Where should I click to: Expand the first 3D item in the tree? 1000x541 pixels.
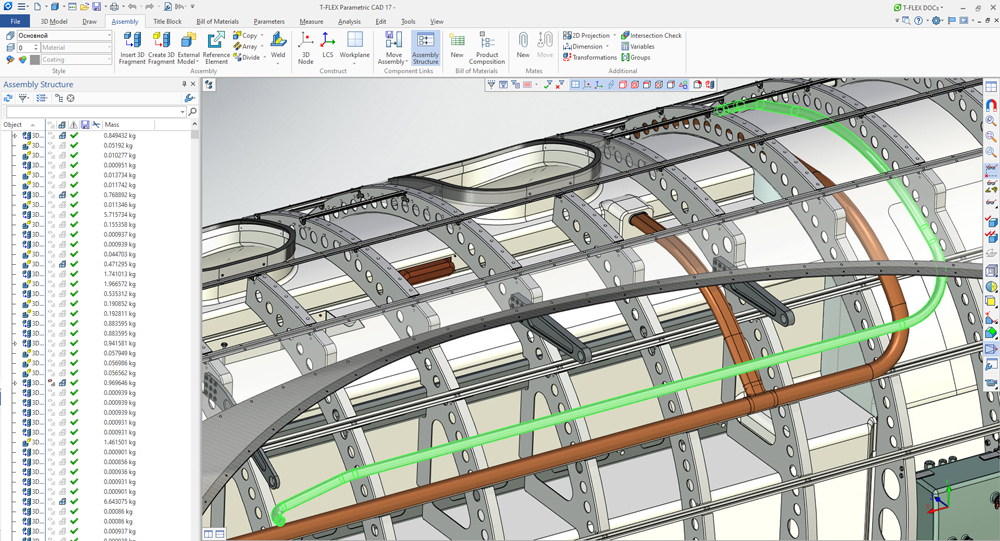[14, 135]
